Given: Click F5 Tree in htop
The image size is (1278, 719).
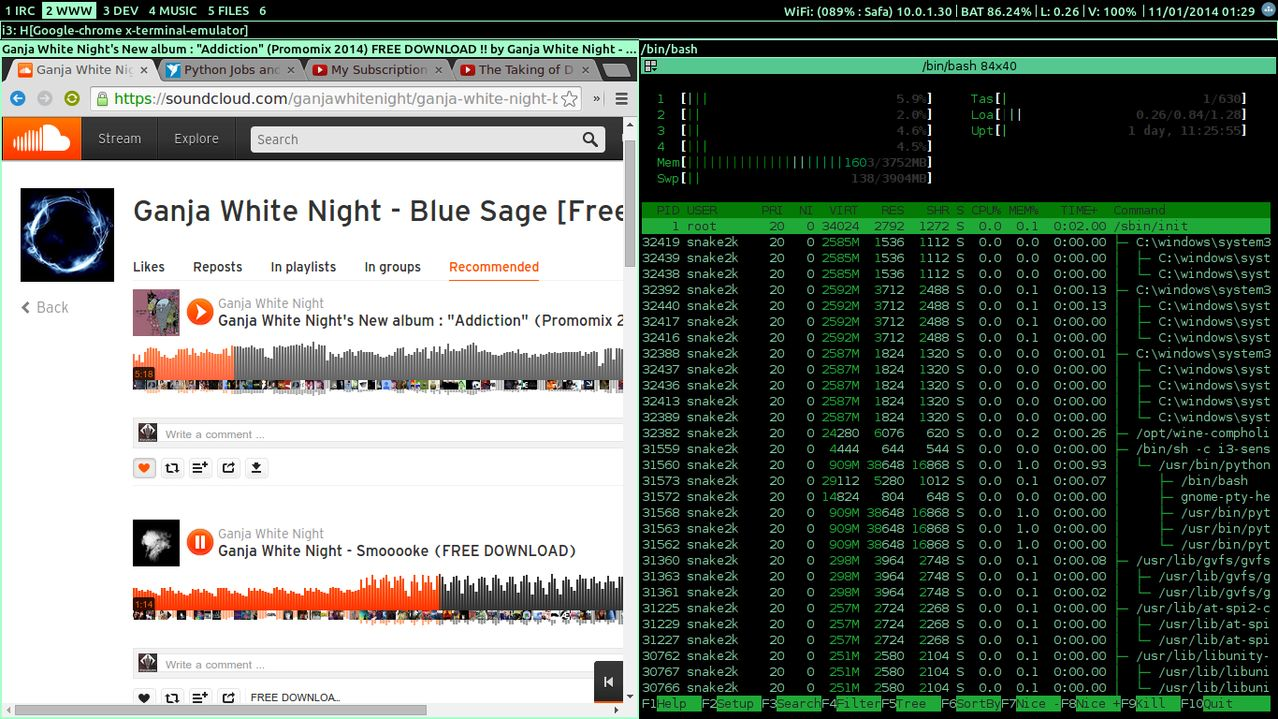Looking at the screenshot, I should [x=910, y=704].
